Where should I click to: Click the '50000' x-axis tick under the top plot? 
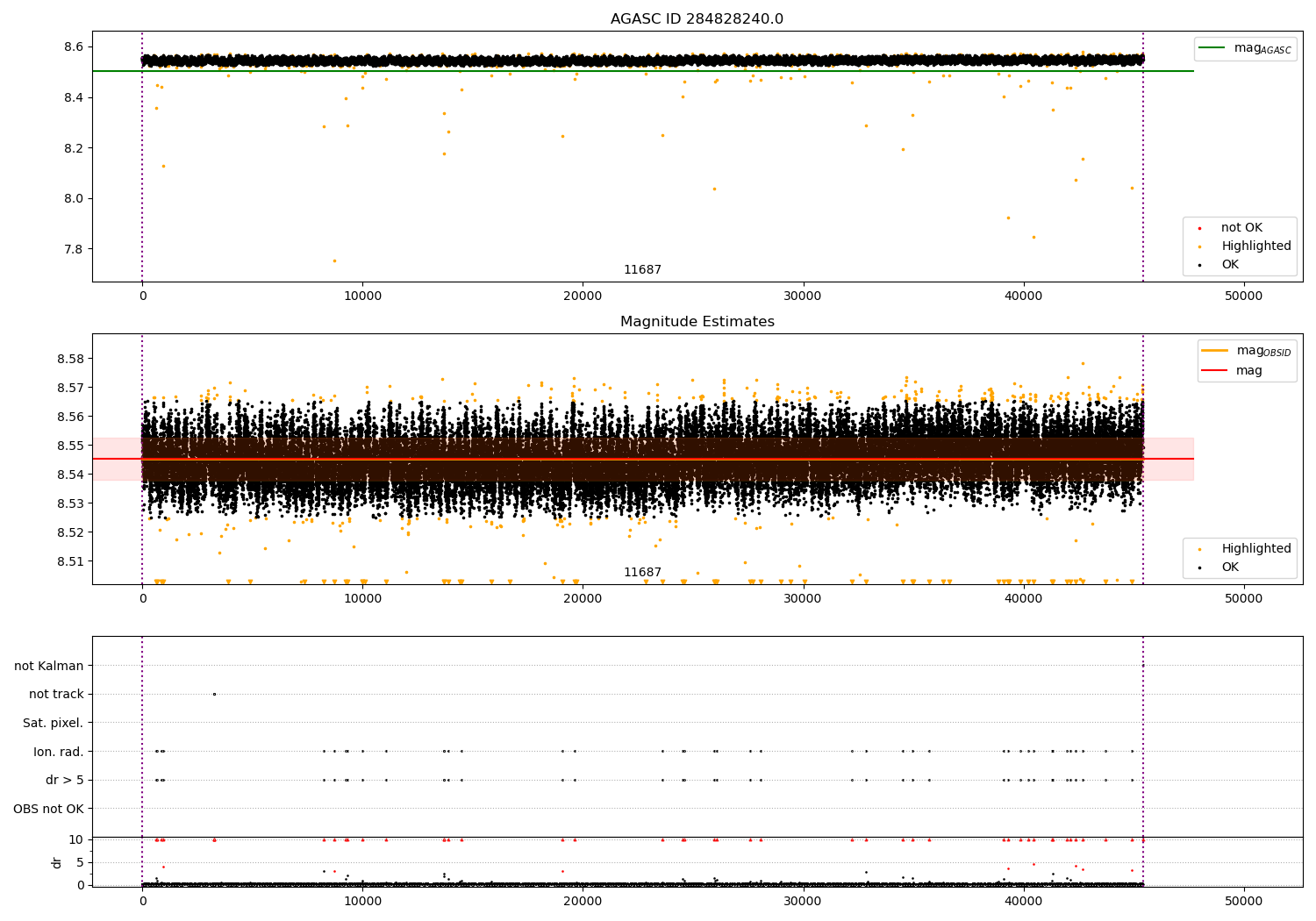tap(1243, 296)
